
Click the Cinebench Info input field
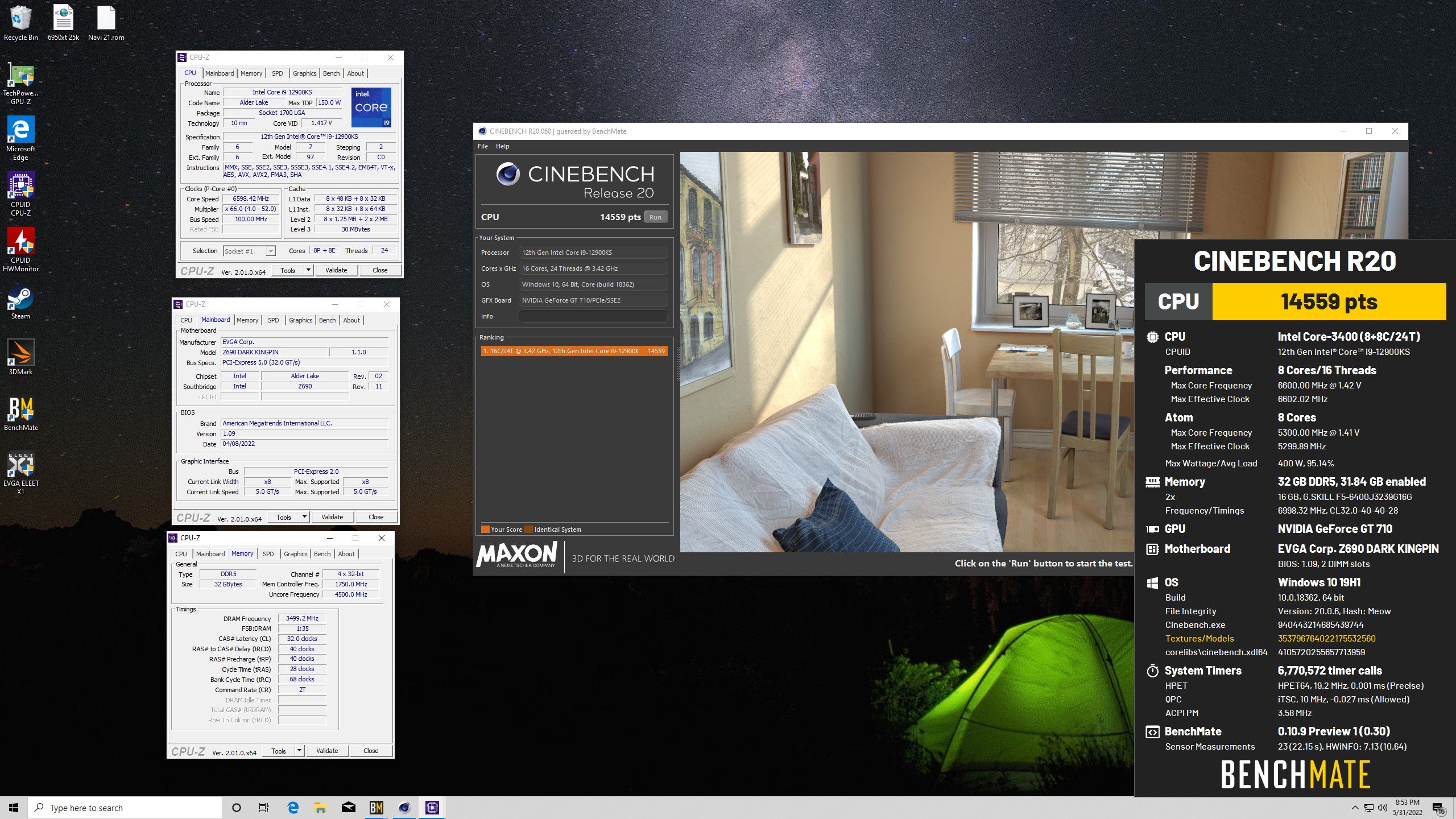593,316
